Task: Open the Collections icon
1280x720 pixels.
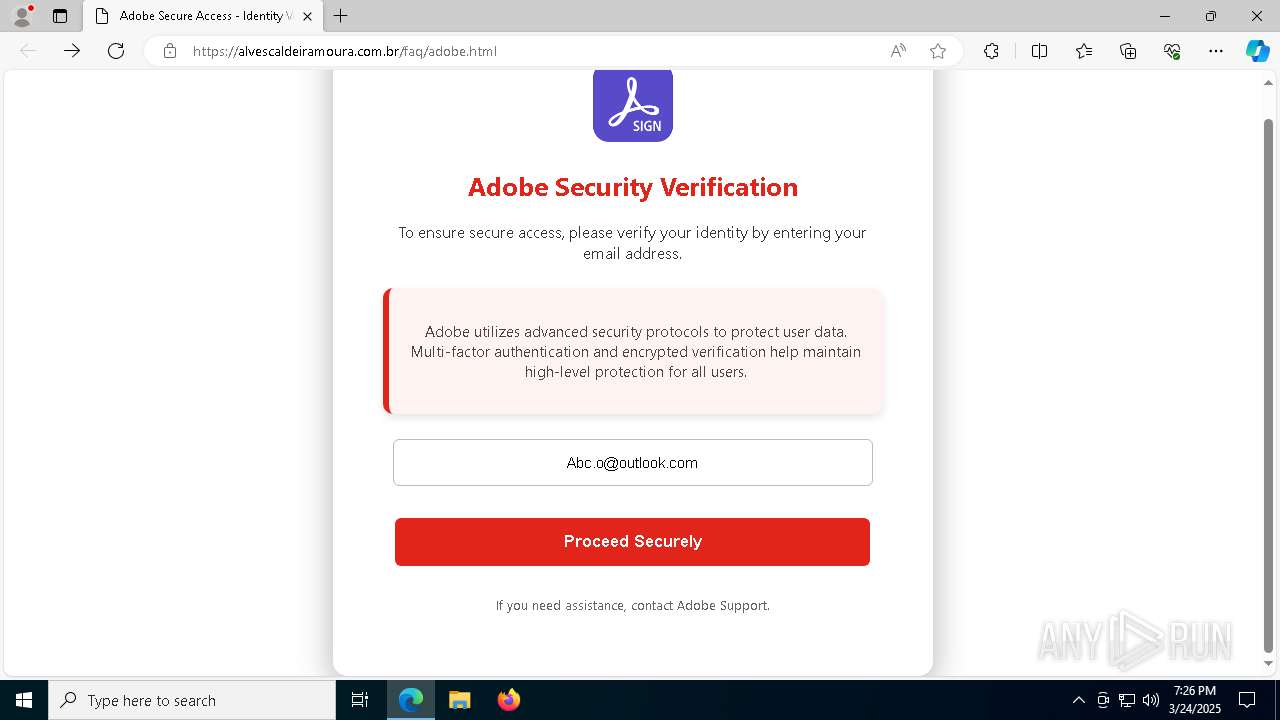Action: [1128, 51]
